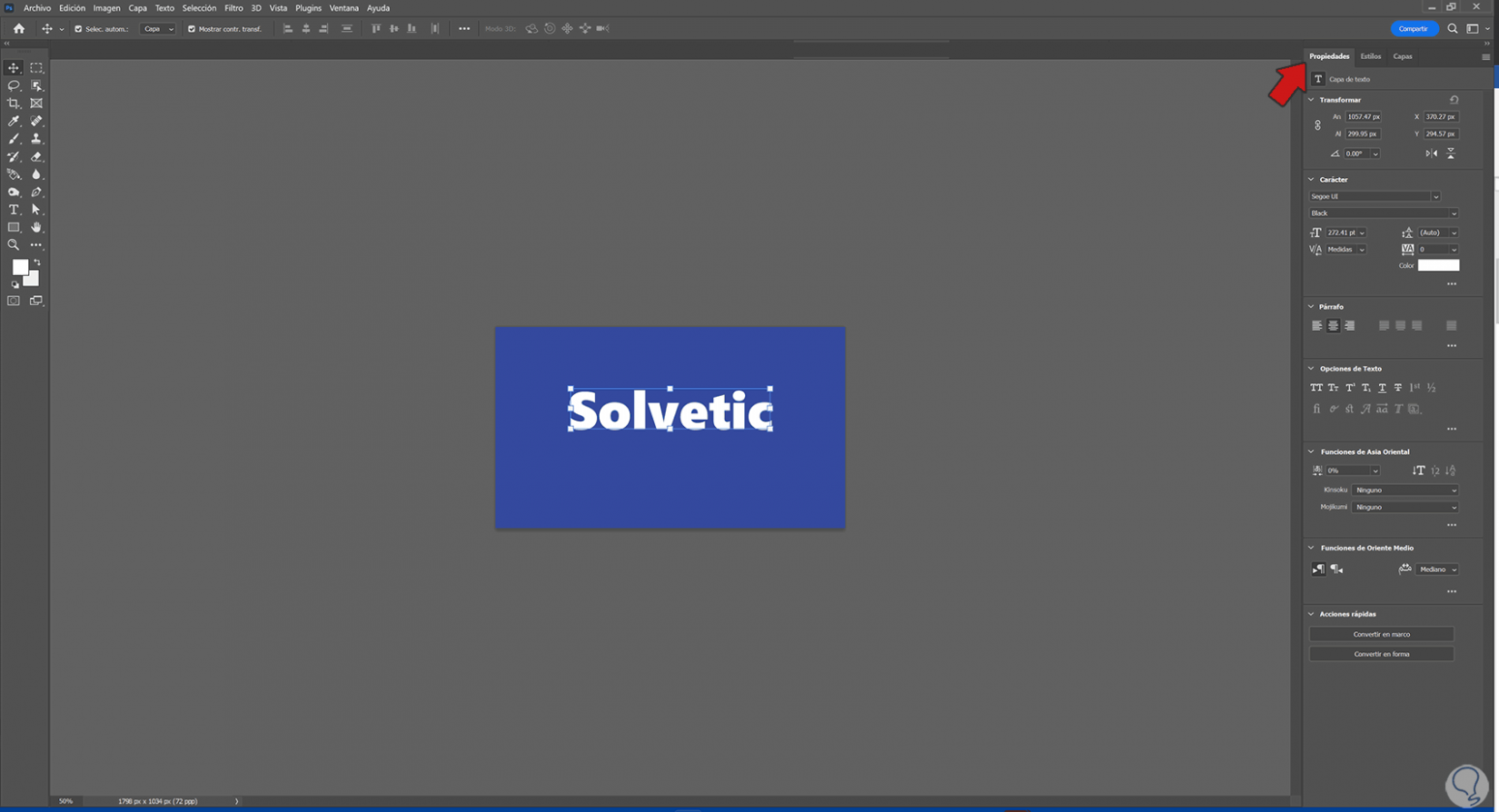1499x812 pixels.
Task: Open the text Color swatch in Carácter
Action: click(1438, 265)
